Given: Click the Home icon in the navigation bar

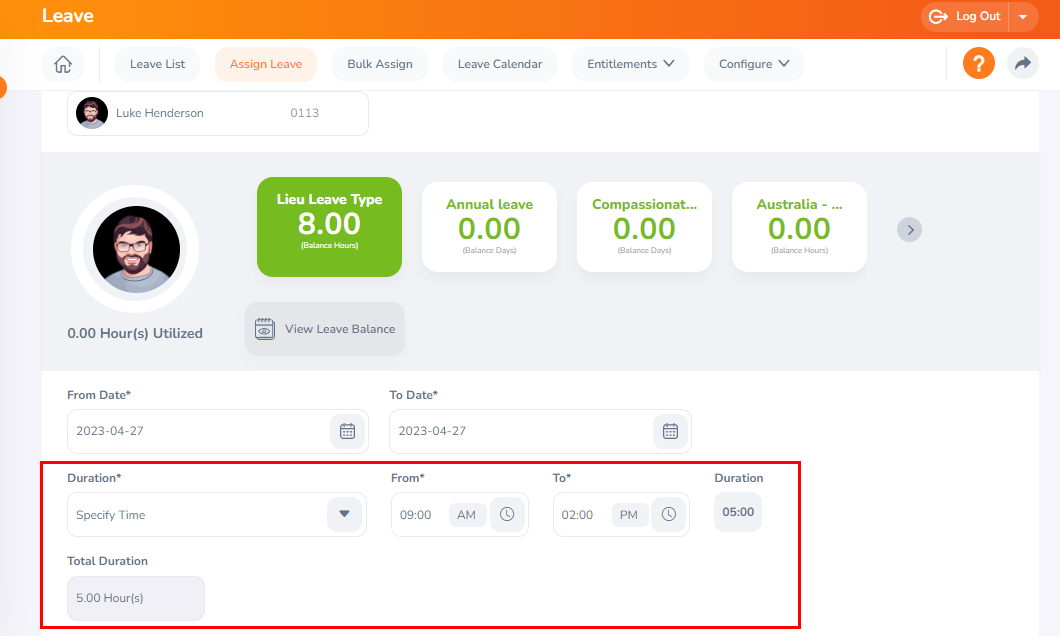Looking at the screenshot, I should pos(62,63).
